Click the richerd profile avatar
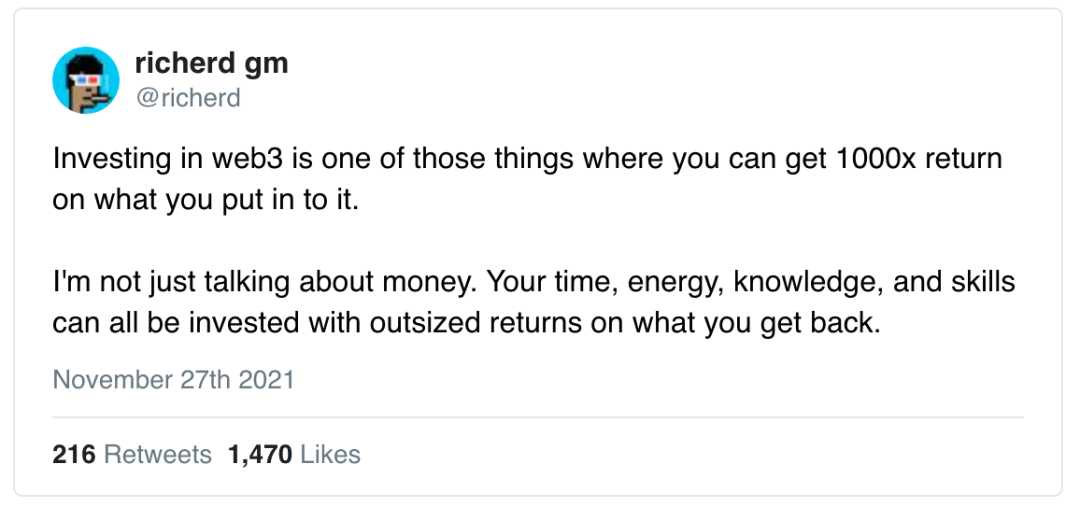1080x506 pixels. (86, 80)
